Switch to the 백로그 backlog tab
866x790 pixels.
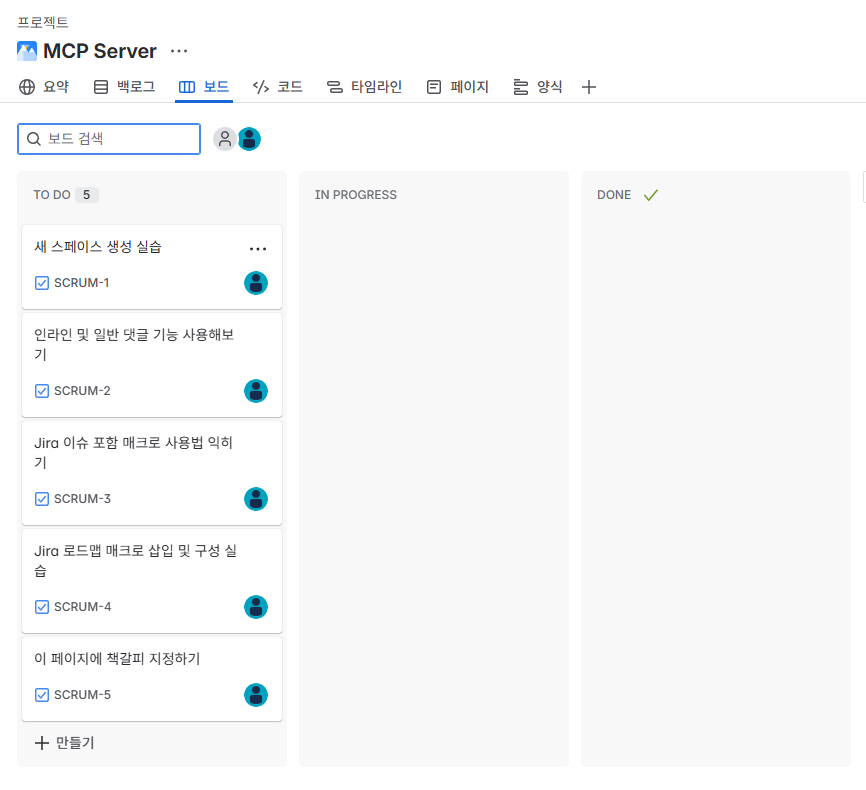pos(124,87)
